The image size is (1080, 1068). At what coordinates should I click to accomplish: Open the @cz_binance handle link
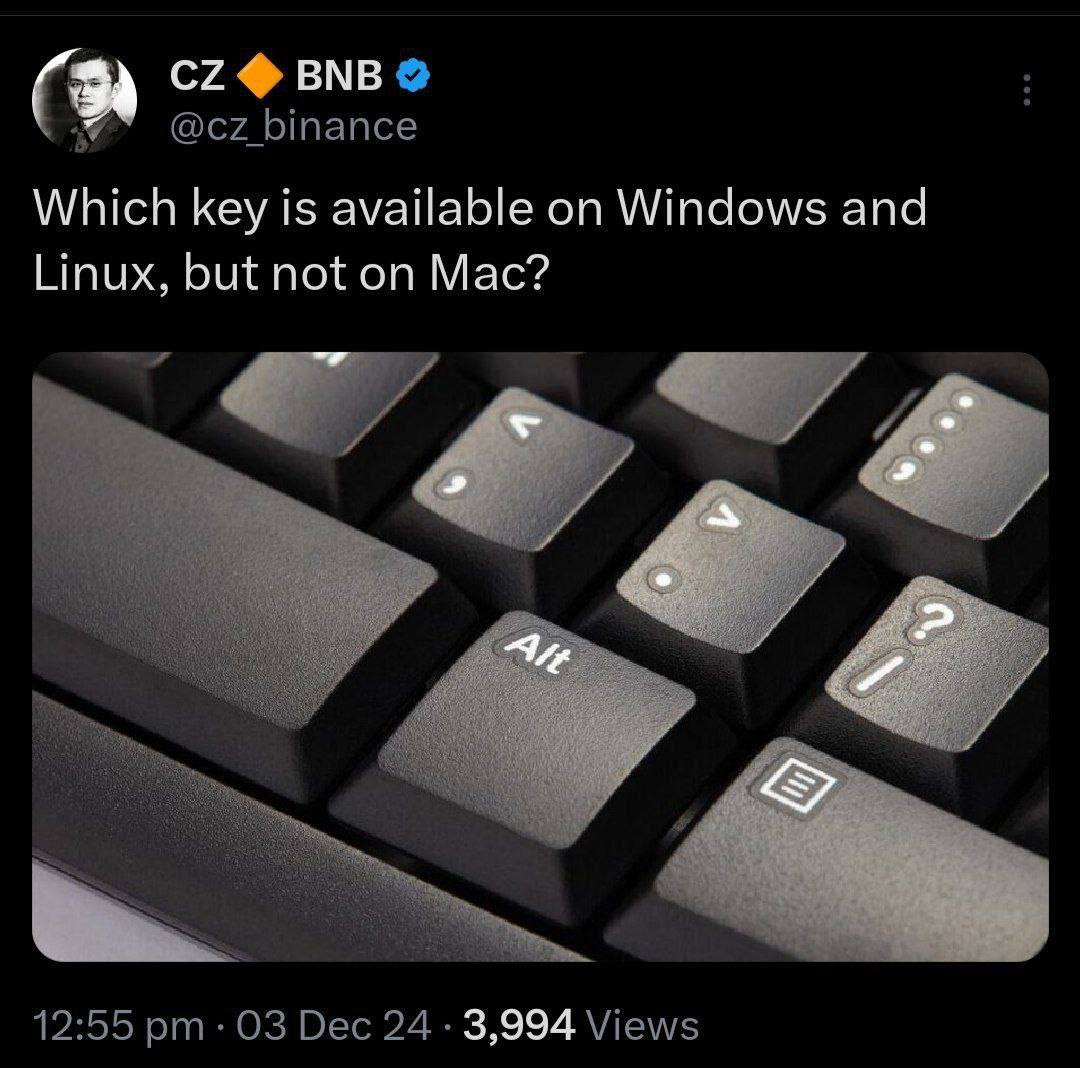[293, 127]
